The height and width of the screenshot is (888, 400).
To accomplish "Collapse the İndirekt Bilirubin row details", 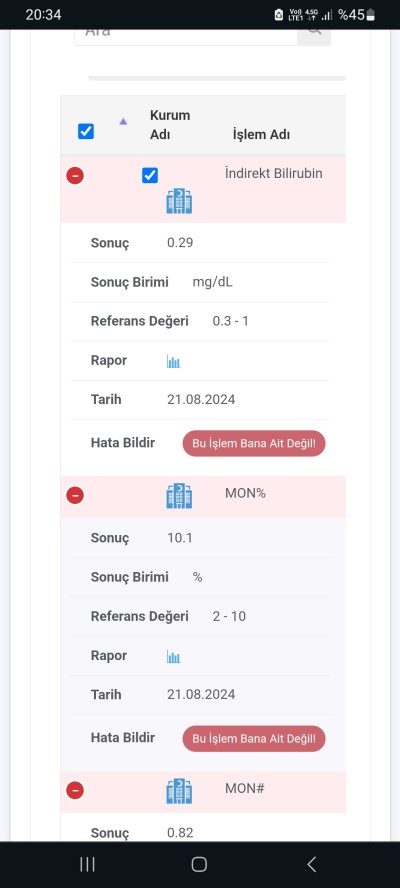I will [75, 176].
